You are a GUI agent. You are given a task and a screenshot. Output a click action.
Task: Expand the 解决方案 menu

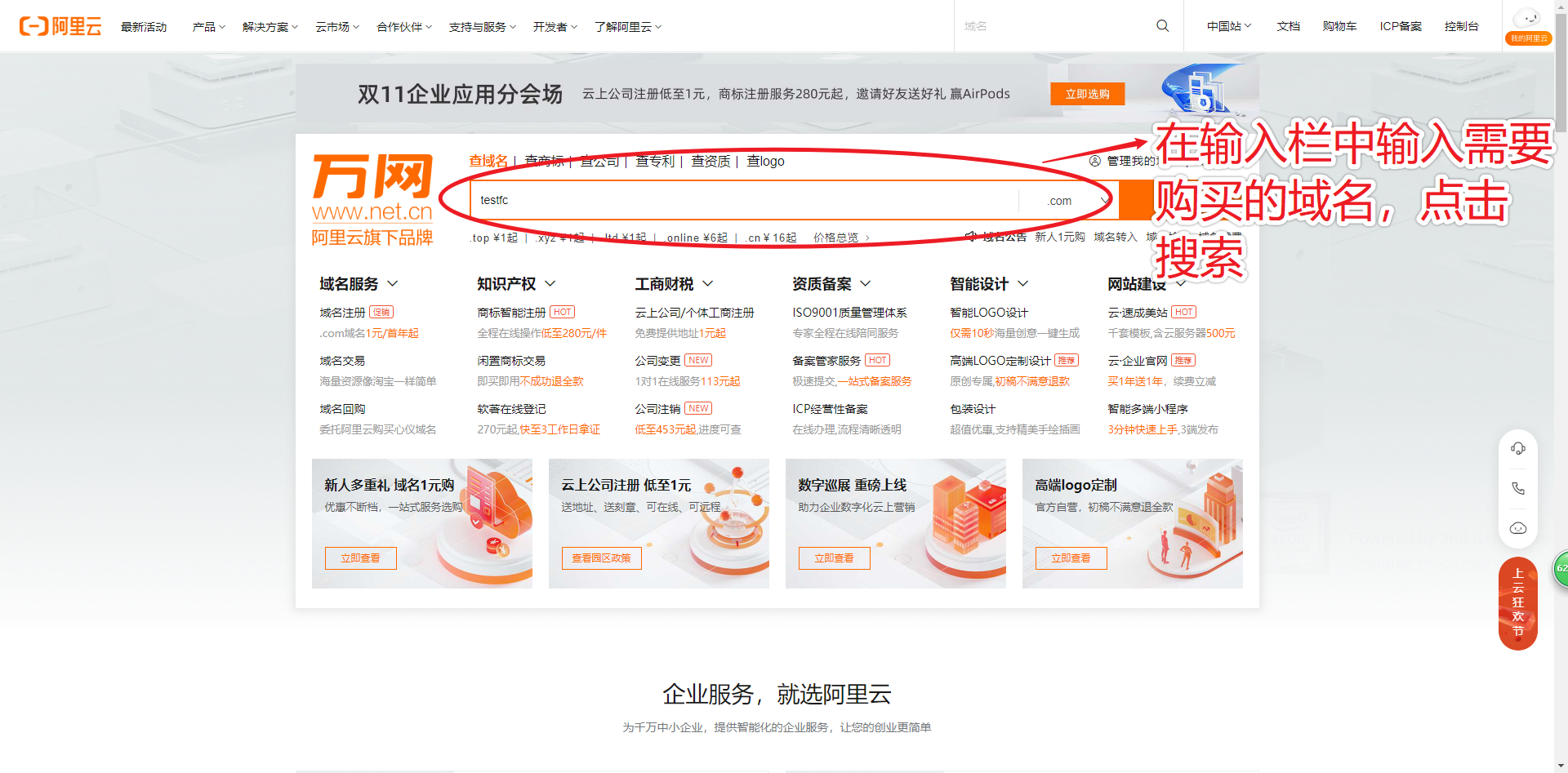(x=270, y=27)
